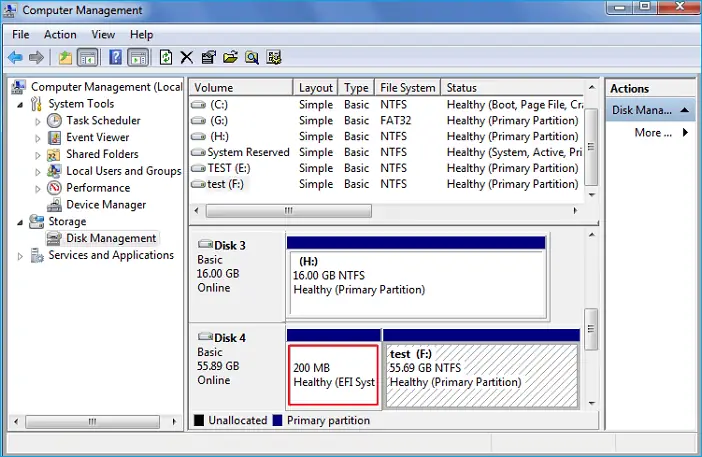Click the Storage node icon
This screenshot has height=457, width=702.
36,221
